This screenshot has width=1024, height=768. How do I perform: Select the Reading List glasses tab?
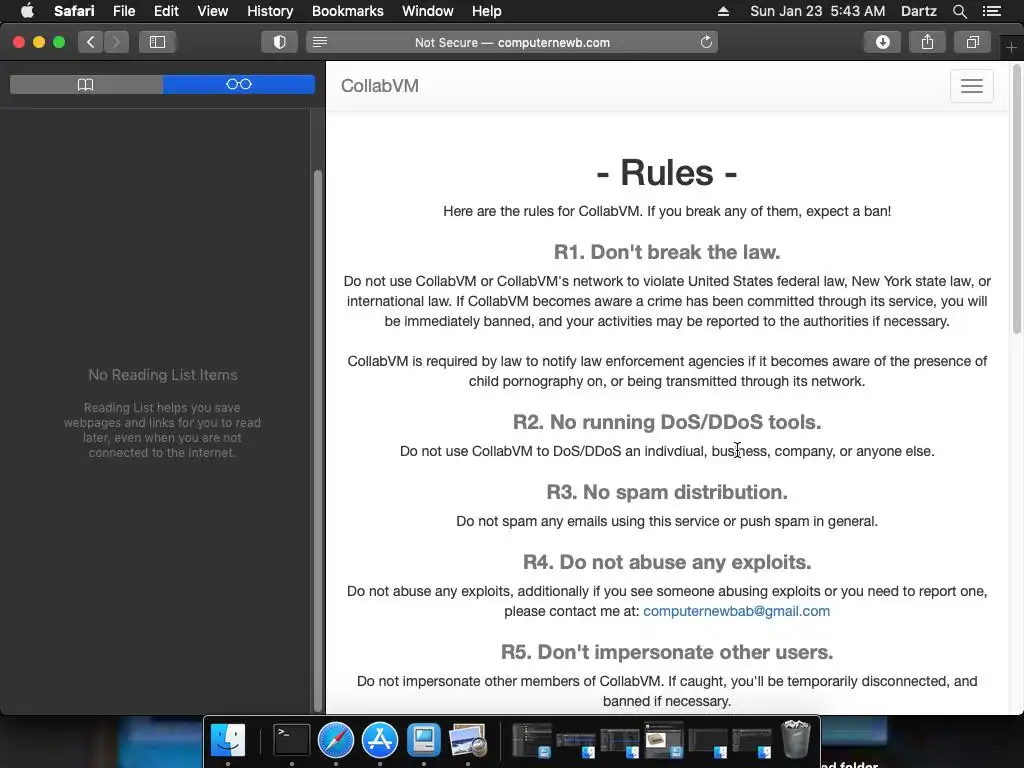pos(239,84)
